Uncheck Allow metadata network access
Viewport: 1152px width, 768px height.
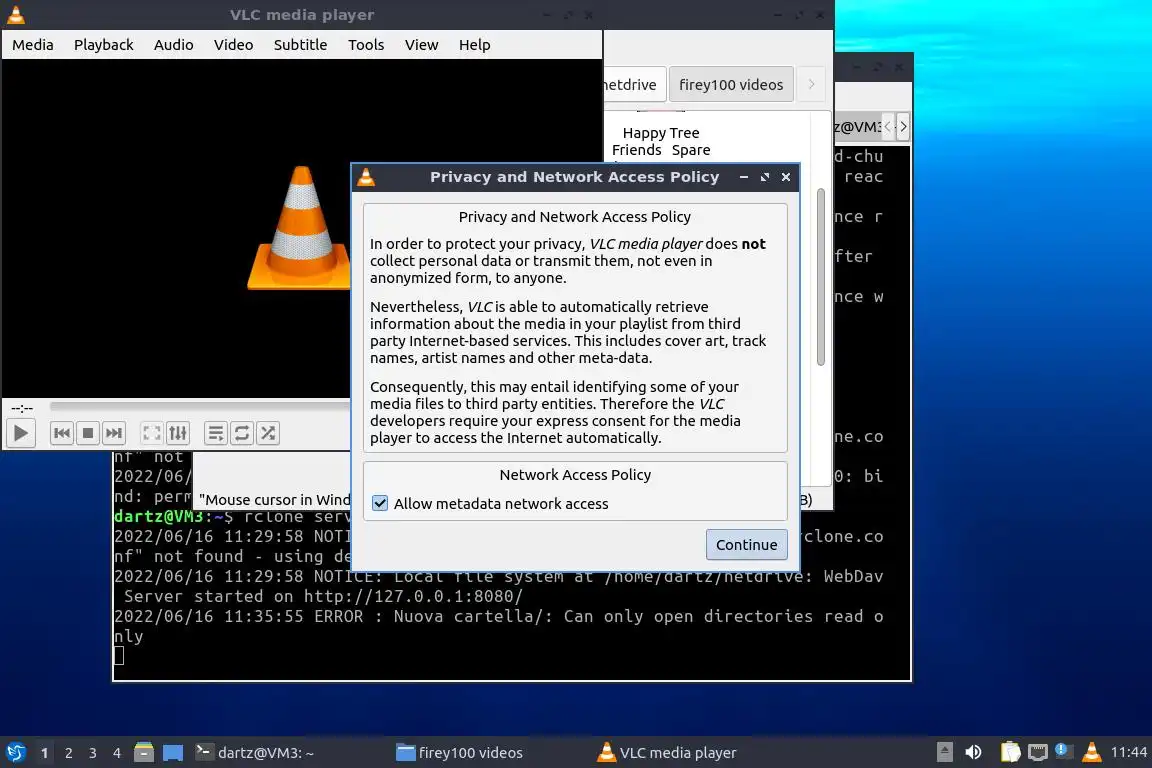click(380, 503)
